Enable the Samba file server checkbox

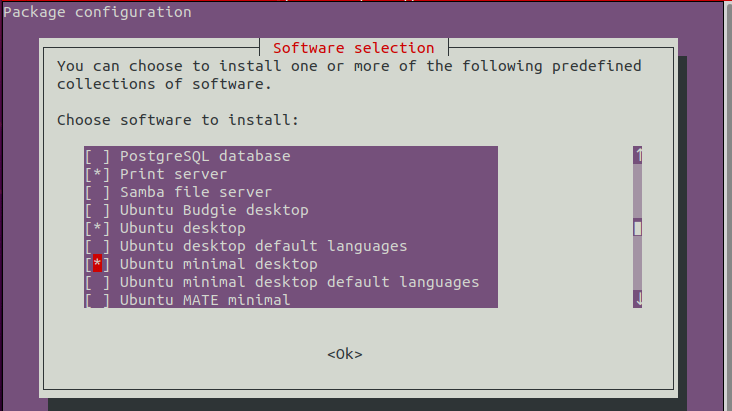click(97, 192)
